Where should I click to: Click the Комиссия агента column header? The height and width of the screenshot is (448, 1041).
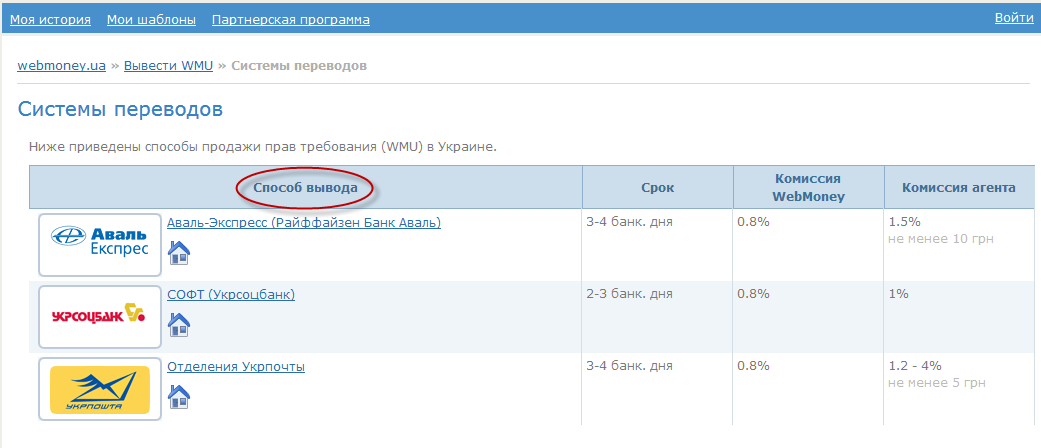(959, 187)
